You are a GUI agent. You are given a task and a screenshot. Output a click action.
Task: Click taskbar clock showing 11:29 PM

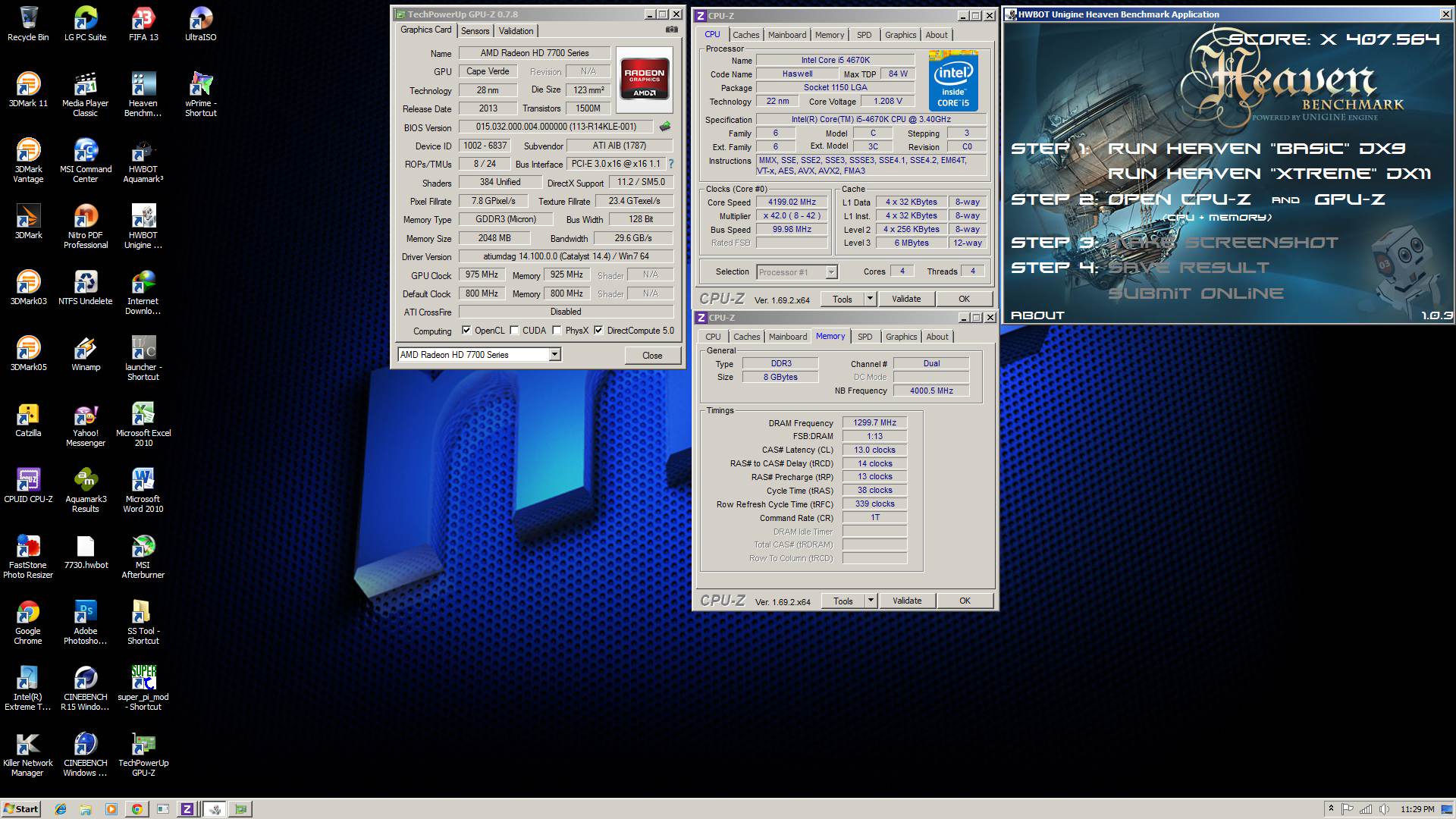tap(1417, 809)
